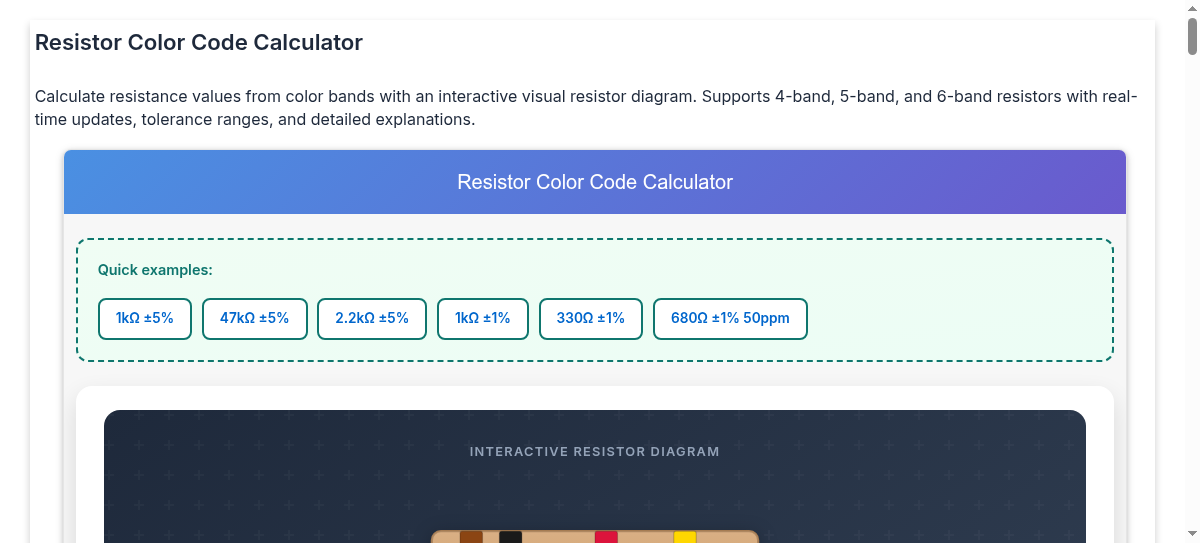
Task: Load the 680Ω ±1% 50ppm example
Action: [x=730, y=319]
